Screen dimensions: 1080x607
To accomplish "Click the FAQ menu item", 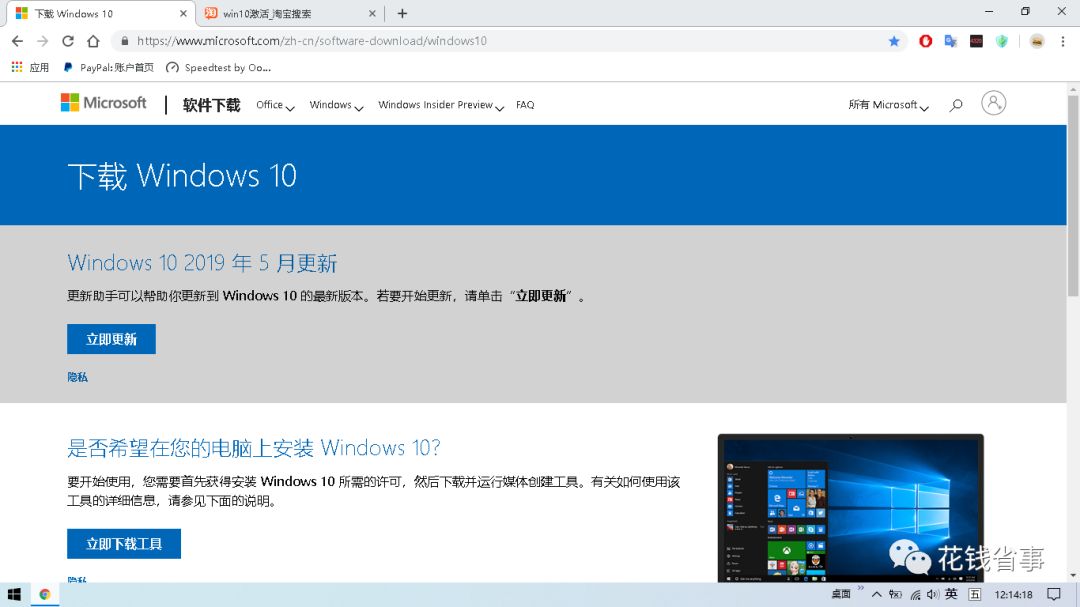I will [524, 103].
